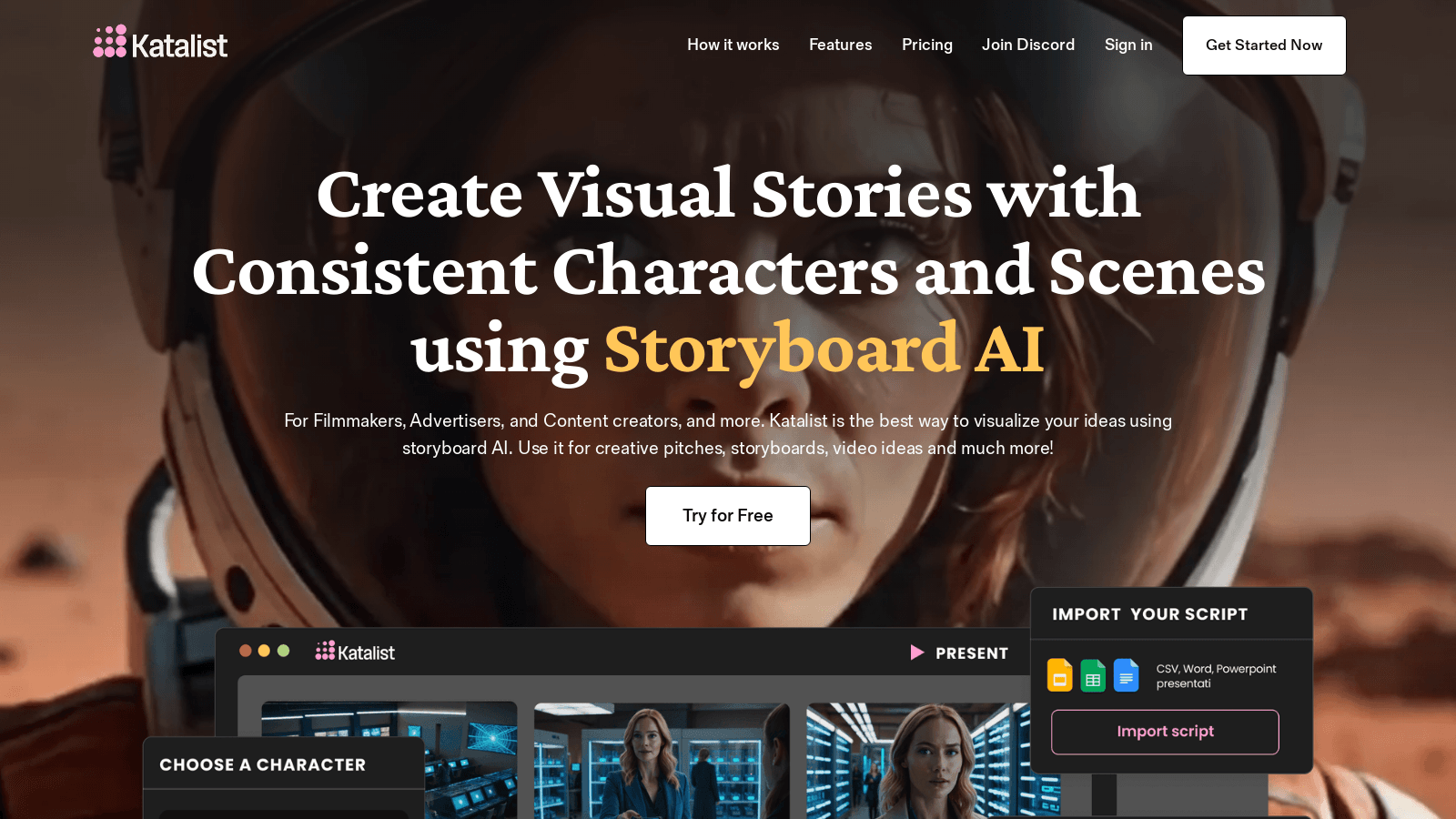The image size is (1456, 819).
Task: Open the How it works page
Action: [x=733, y=45]
